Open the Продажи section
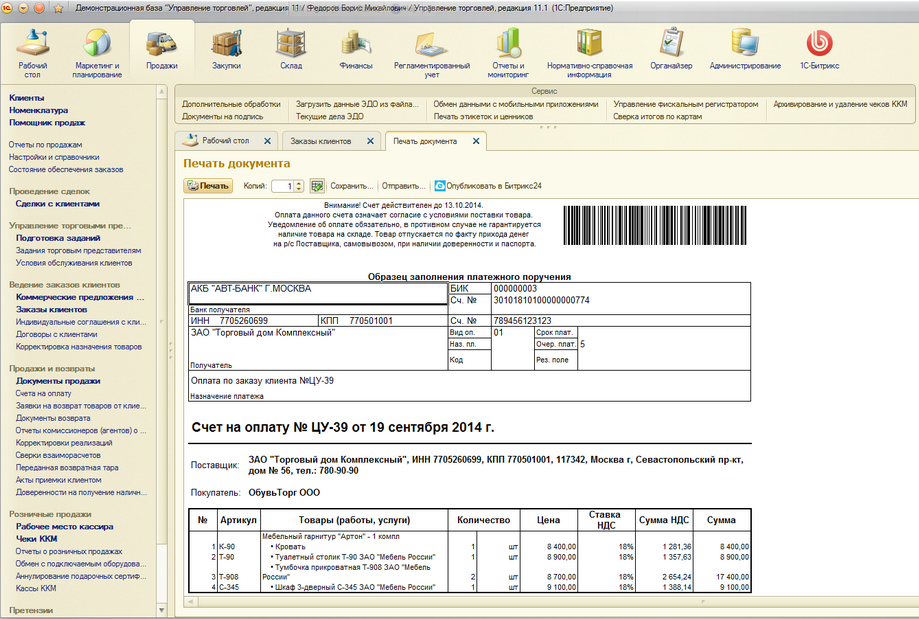This screenshot has height=619, width=919. (162, 50)
